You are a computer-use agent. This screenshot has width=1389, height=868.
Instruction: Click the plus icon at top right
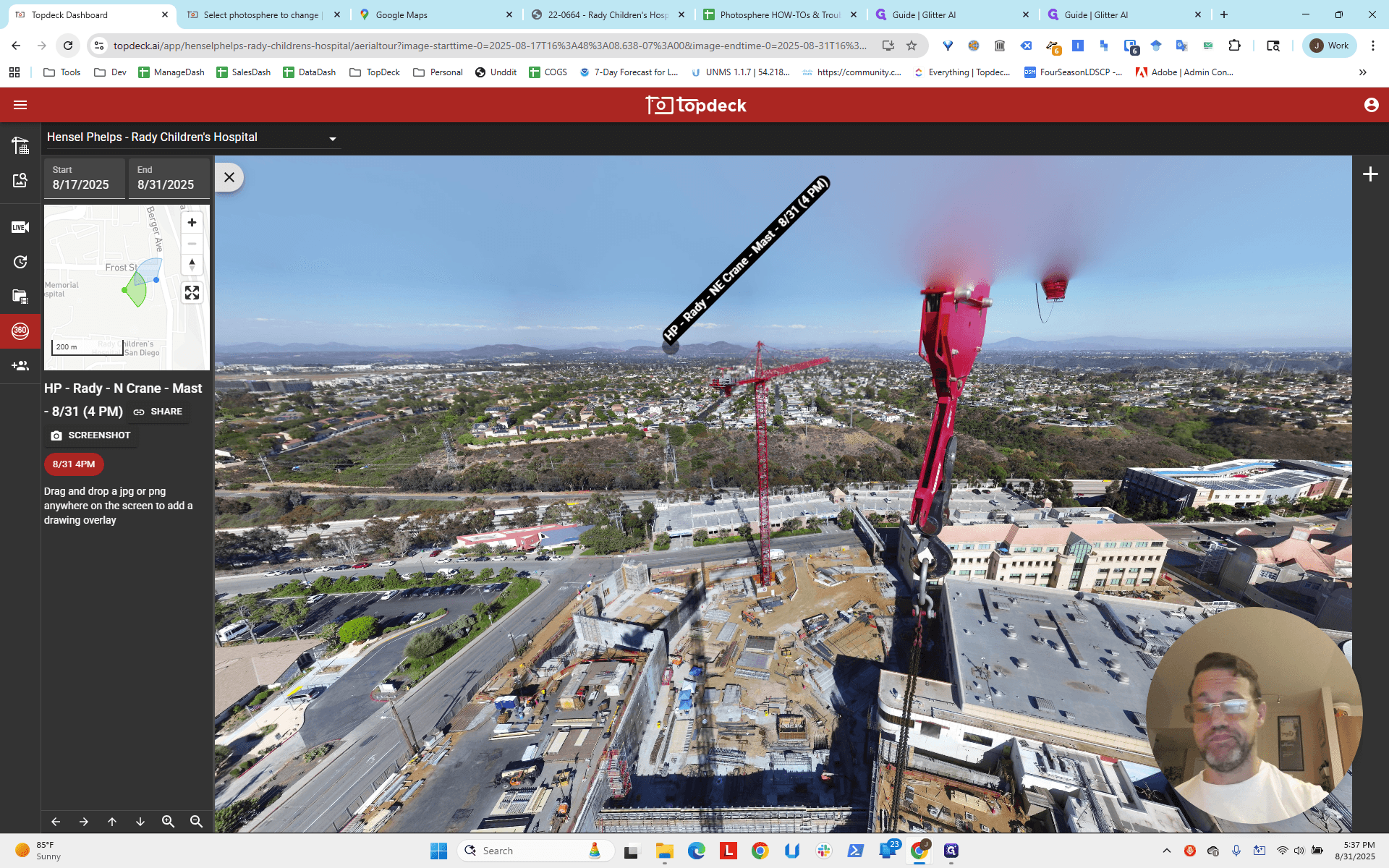pyautogui.click(x=1370, y=174)
